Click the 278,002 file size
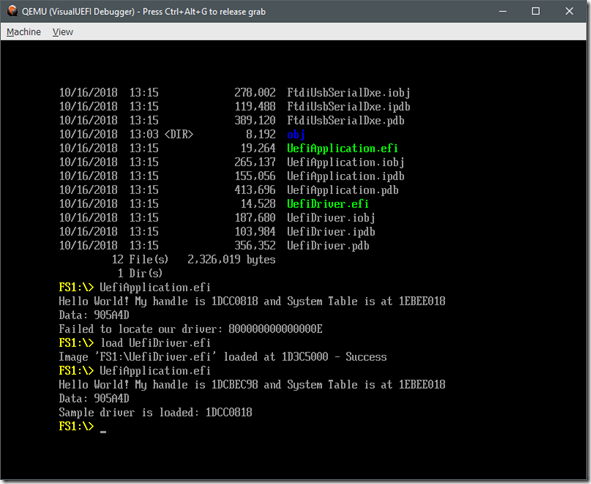The width and height of the screenshot is (591, 484). click(255, 93)
